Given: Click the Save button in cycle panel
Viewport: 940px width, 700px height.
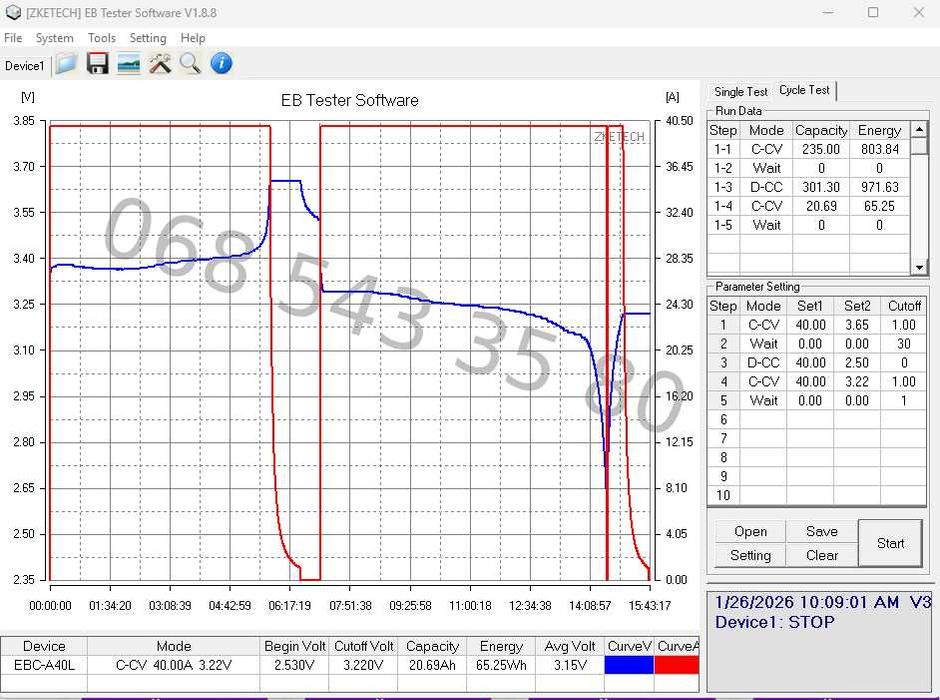Looking at the screenshot, I should 822,532.
